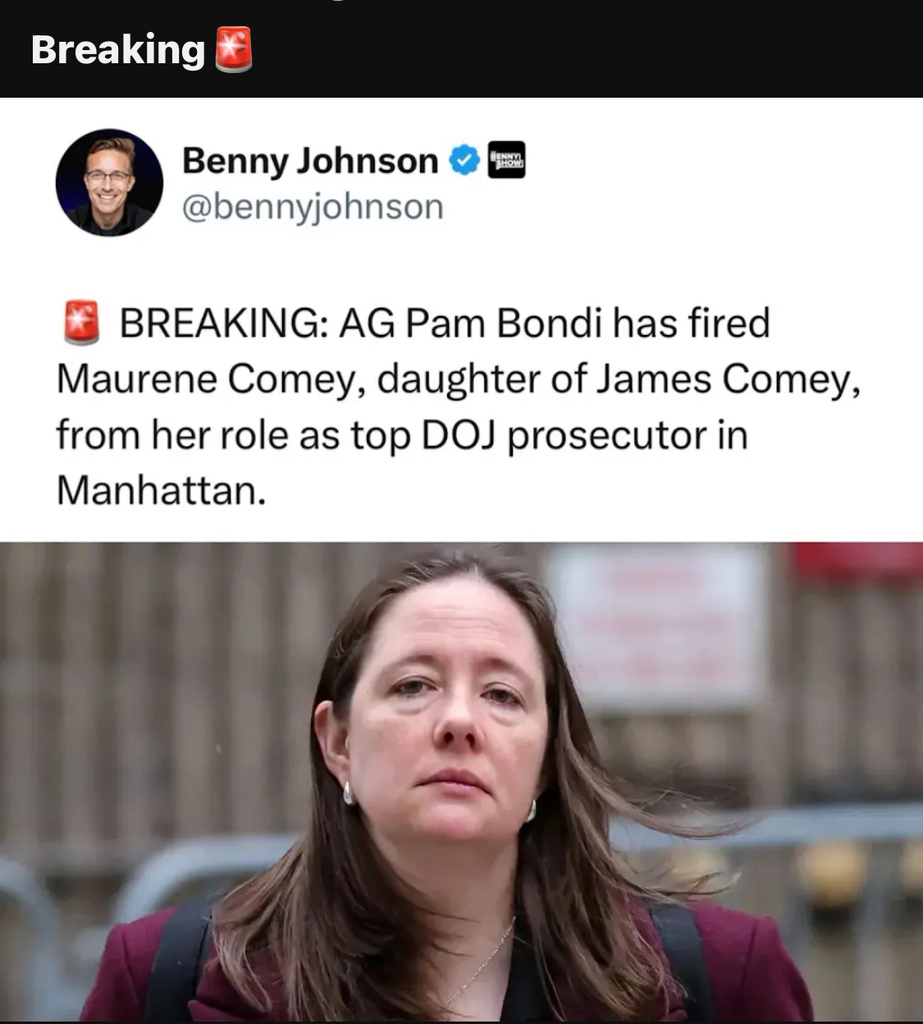The height and width of the screenshot is (1024, 923).
Task: Click the word Manhattan. in tweet
Action: click(161, 490)
